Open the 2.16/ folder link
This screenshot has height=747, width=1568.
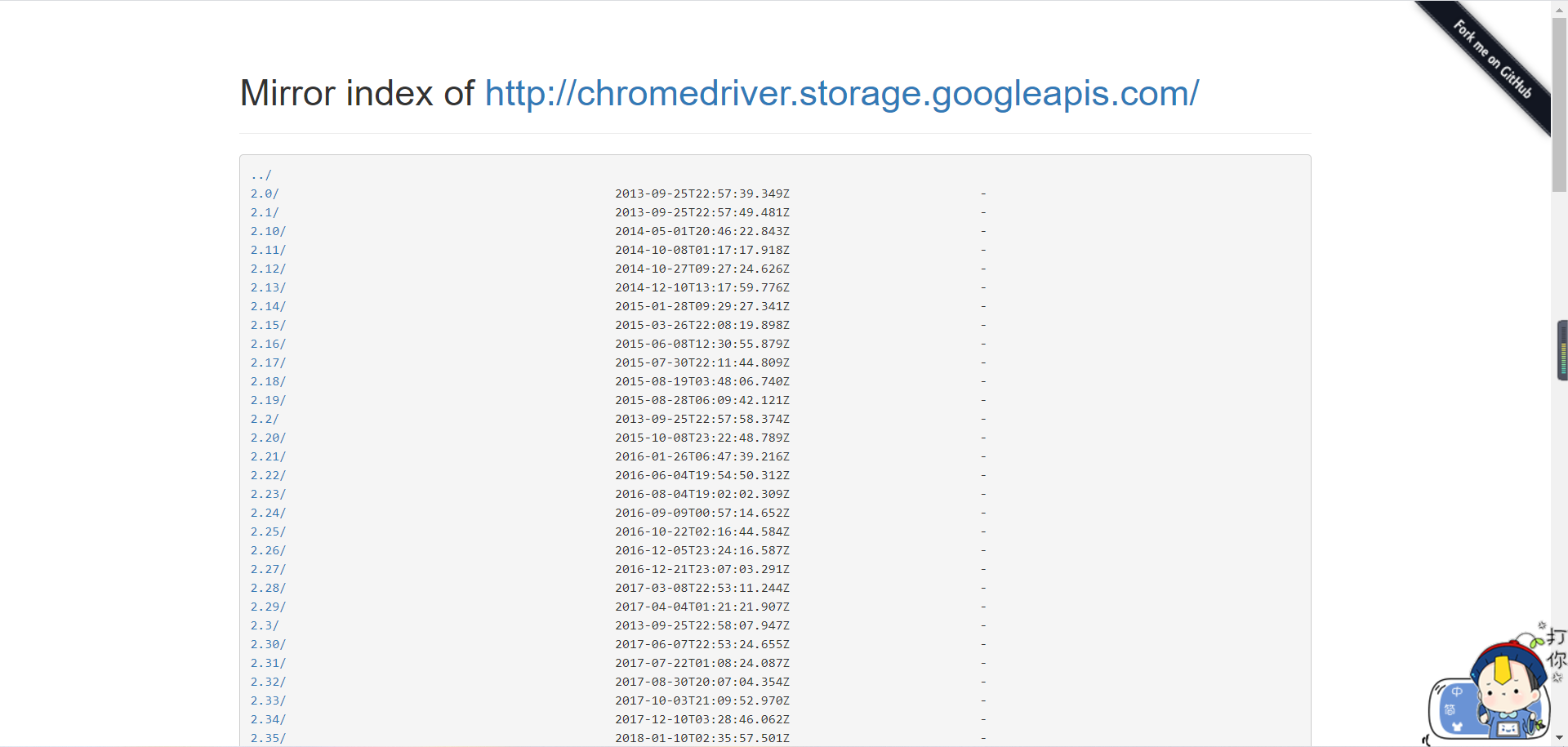268,345
